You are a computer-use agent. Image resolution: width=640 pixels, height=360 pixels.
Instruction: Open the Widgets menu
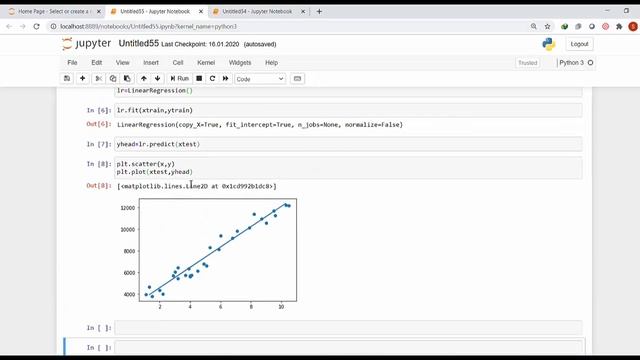(240, 62)
